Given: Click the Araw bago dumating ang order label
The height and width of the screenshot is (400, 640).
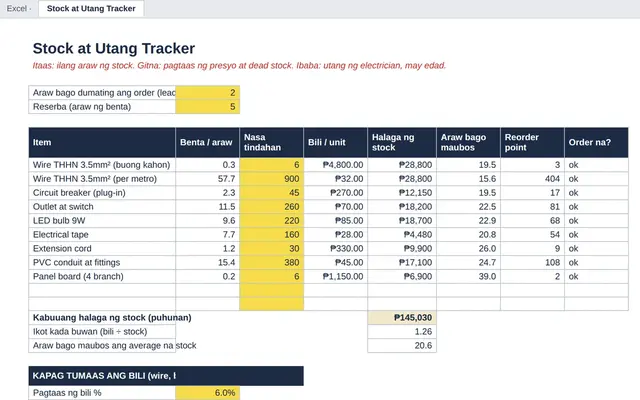Looking at the screenshot, I should (102, 93).
